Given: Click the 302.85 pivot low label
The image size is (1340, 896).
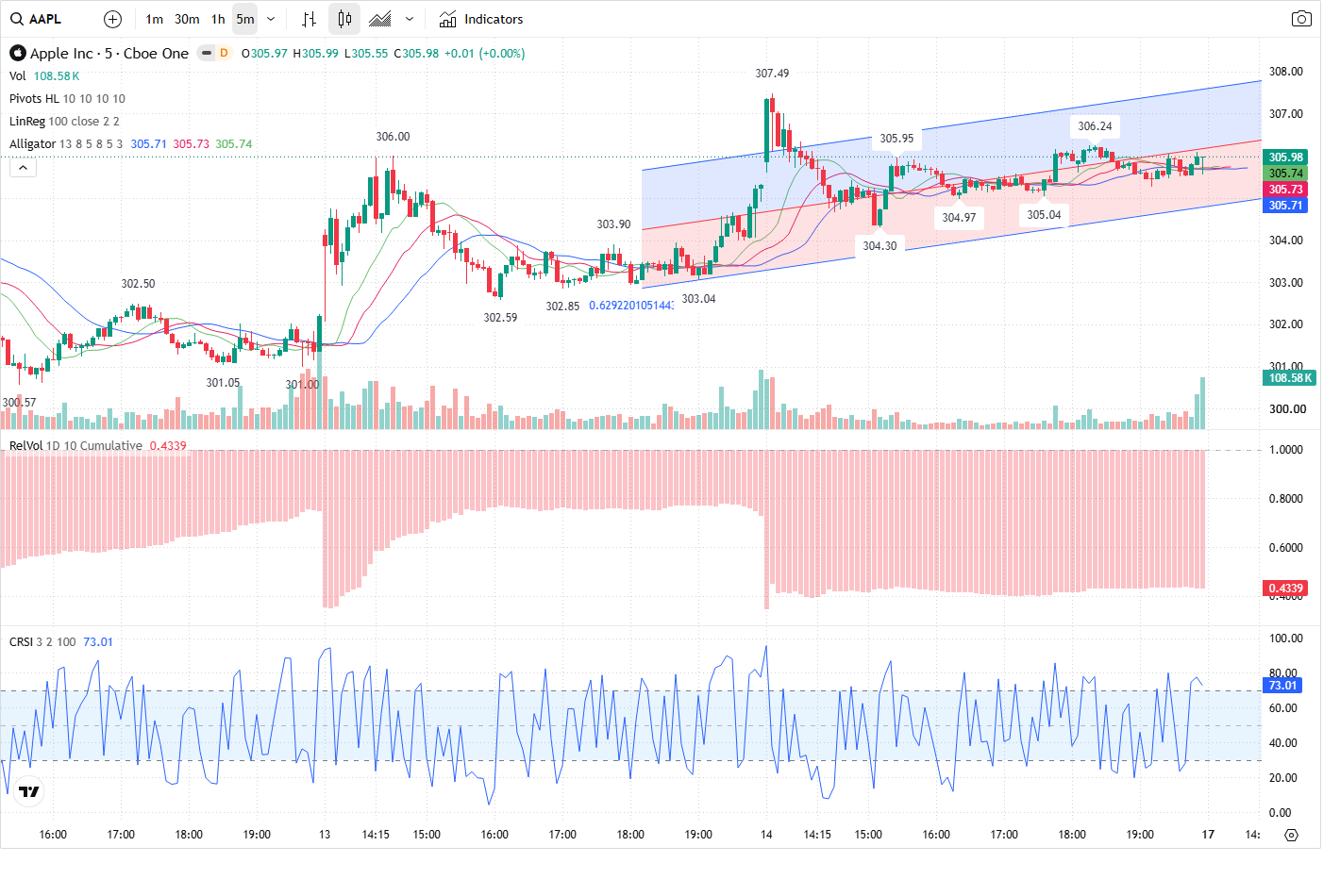Looking at the screenshot, I should click(x=562, y=306).
